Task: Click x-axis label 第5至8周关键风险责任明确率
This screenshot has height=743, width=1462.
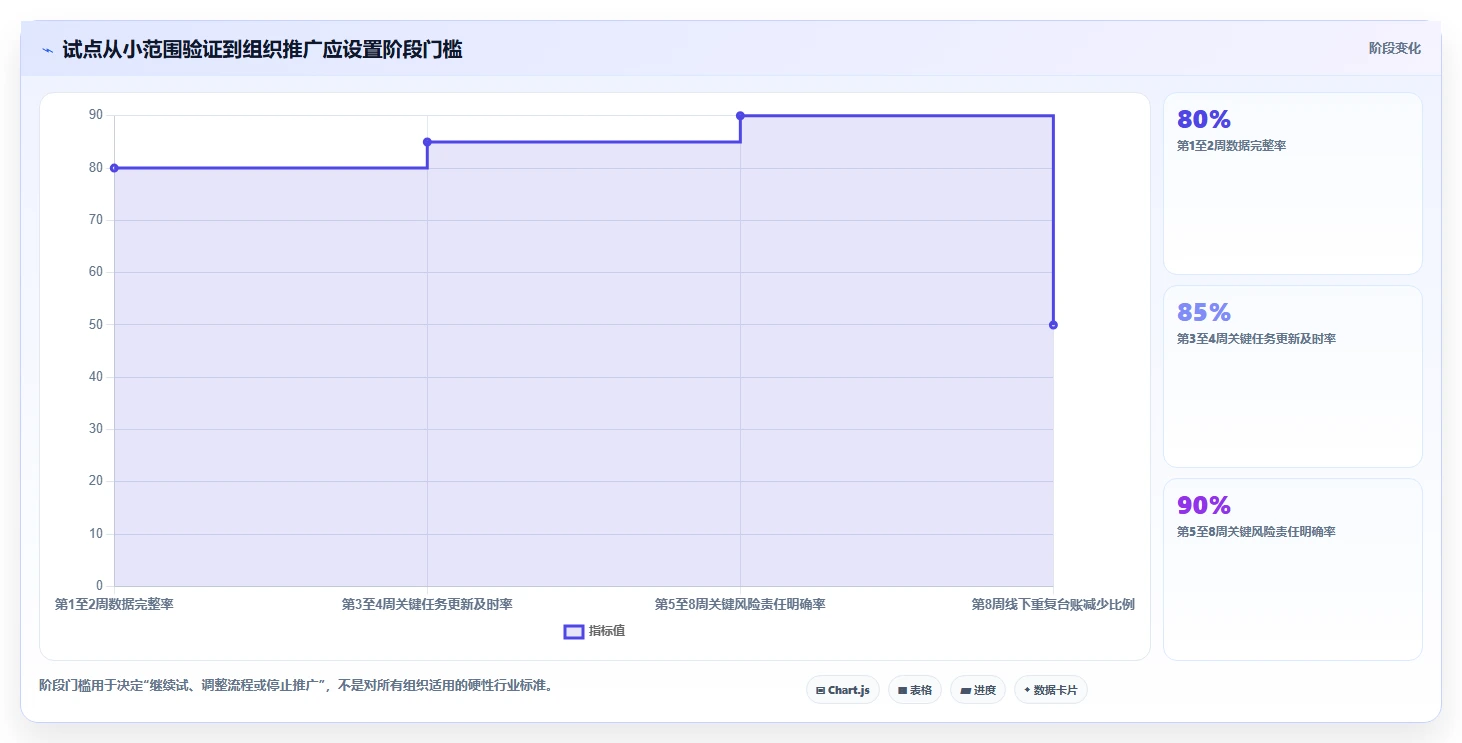Action: [740, 605]
